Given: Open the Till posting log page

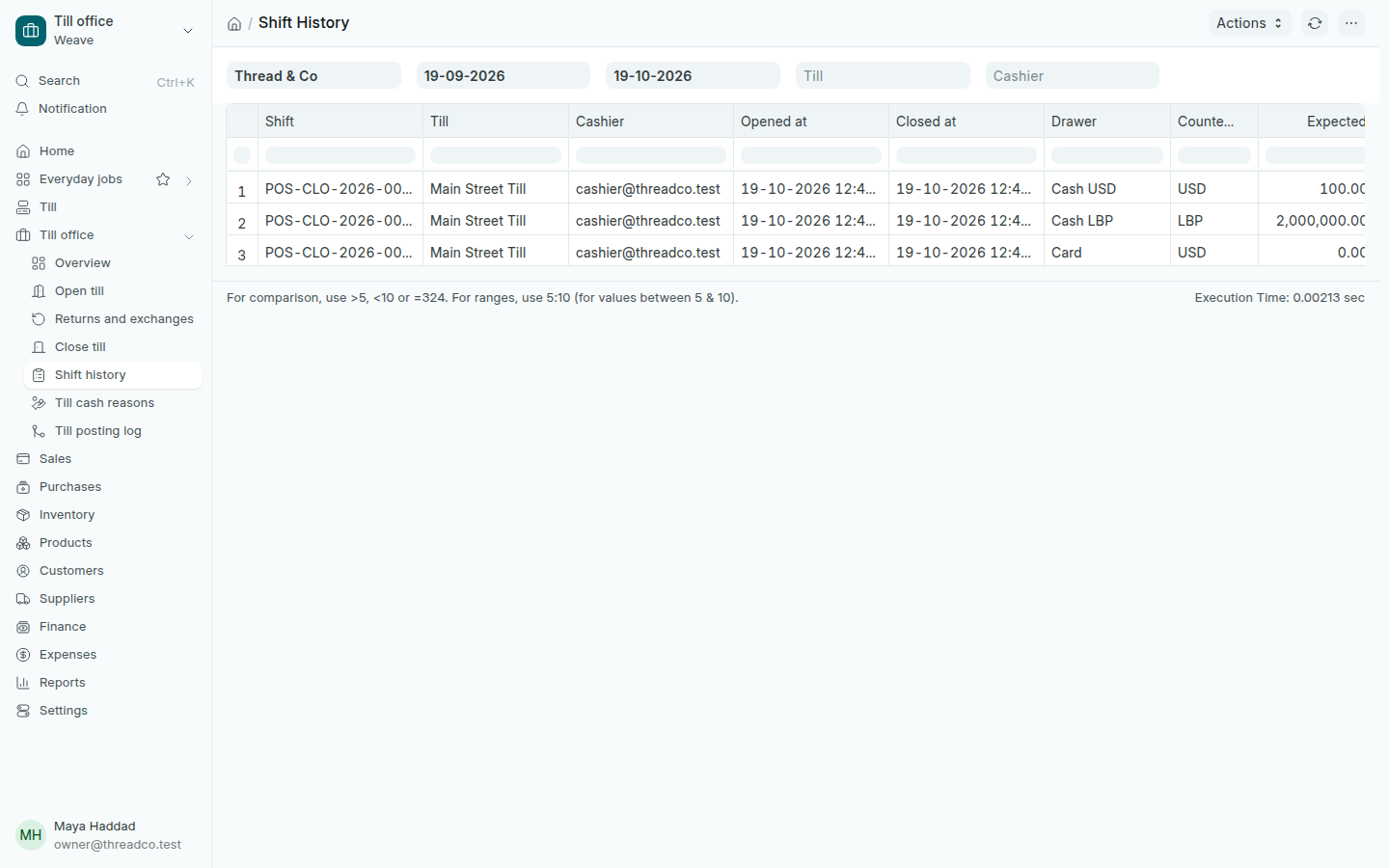Looking at the screenshot, I should coord(113,431).
